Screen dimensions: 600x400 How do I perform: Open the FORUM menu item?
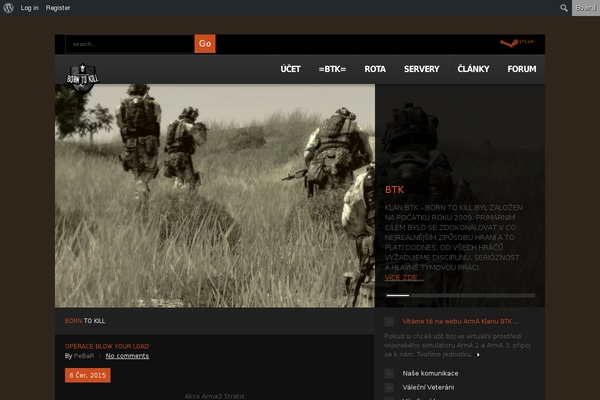pos(522,69)
